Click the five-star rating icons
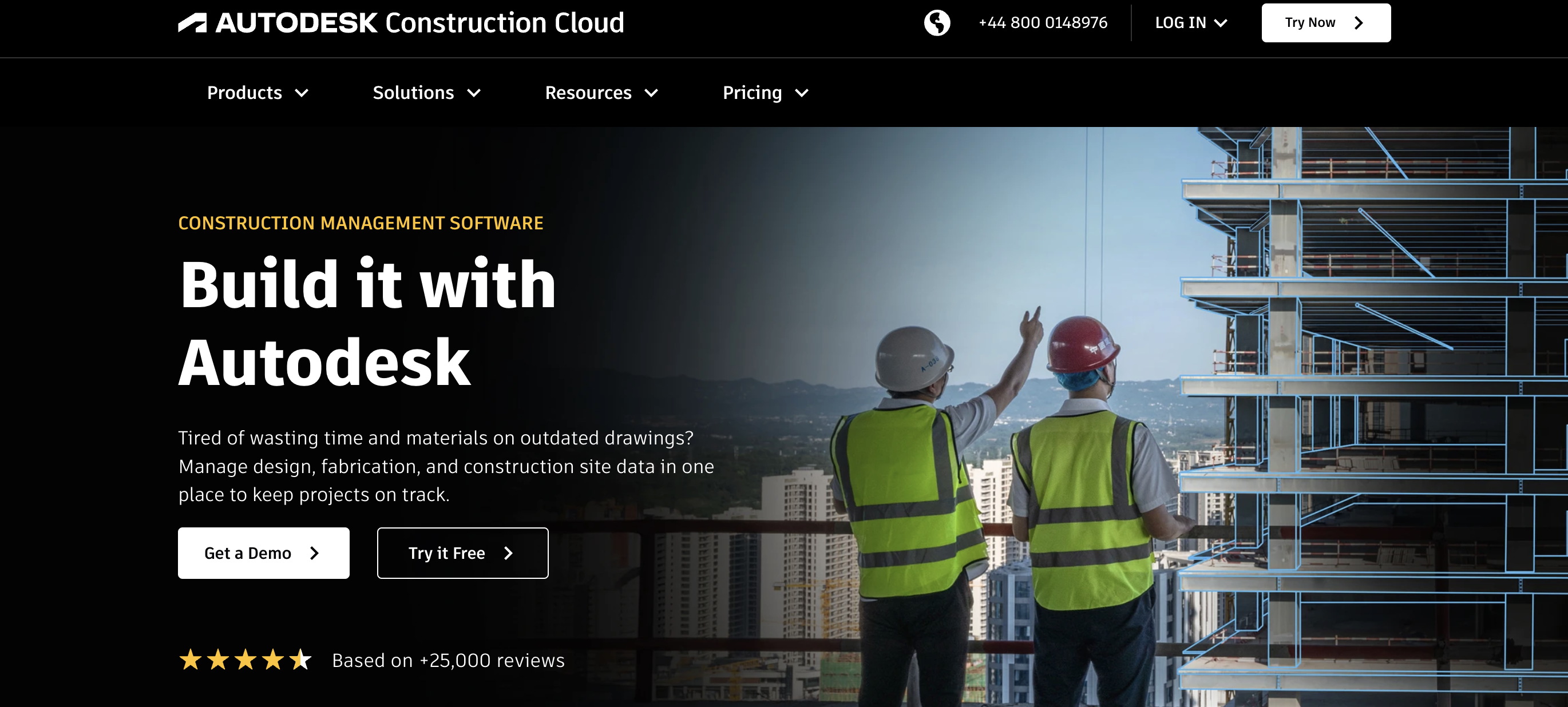The width and height of the screenshot is (1568, 707). tap(246, 660)
